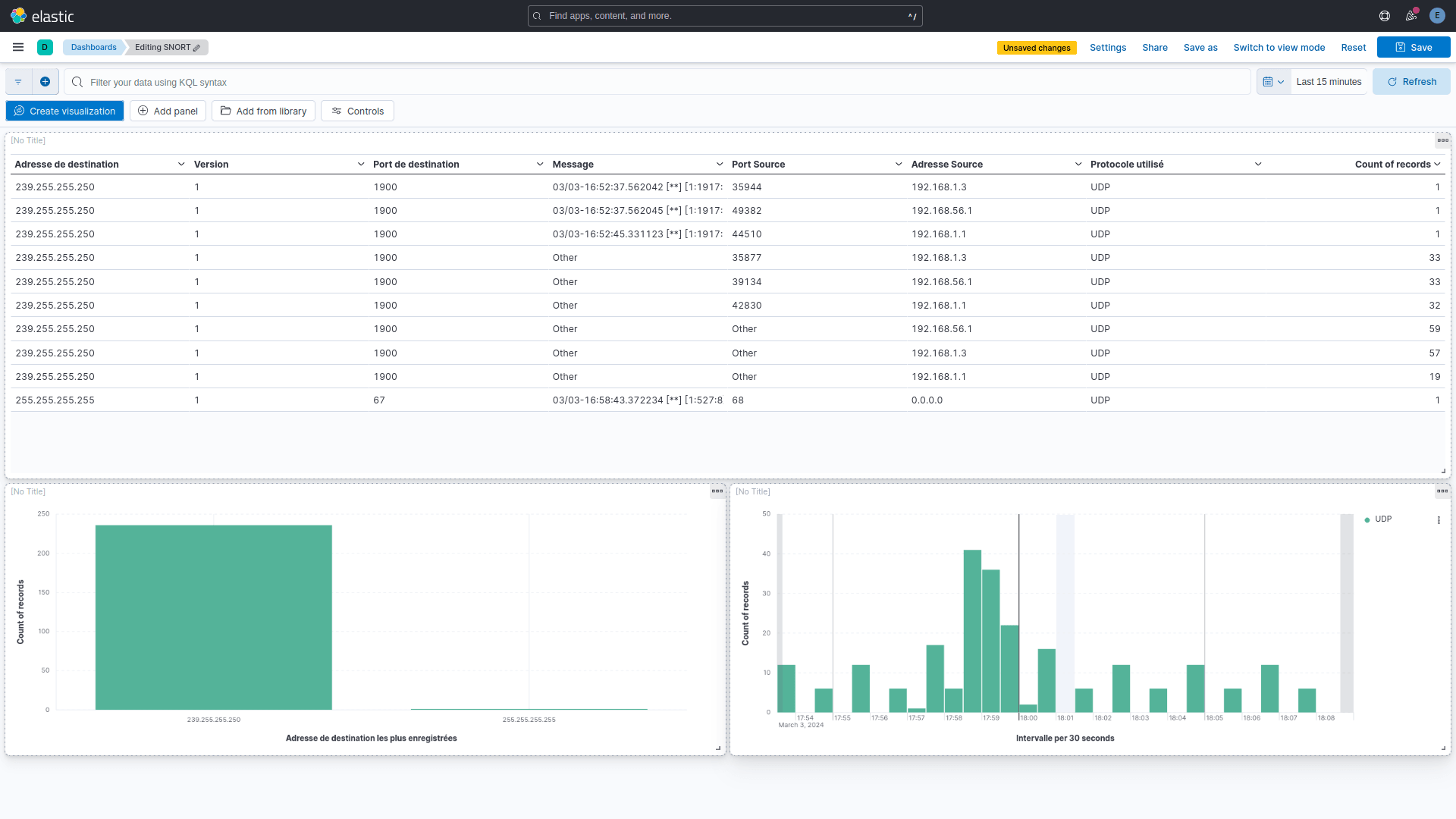Open the date quick menu calendar dropdown
1456x819 pixels.
click(1273, 82)
